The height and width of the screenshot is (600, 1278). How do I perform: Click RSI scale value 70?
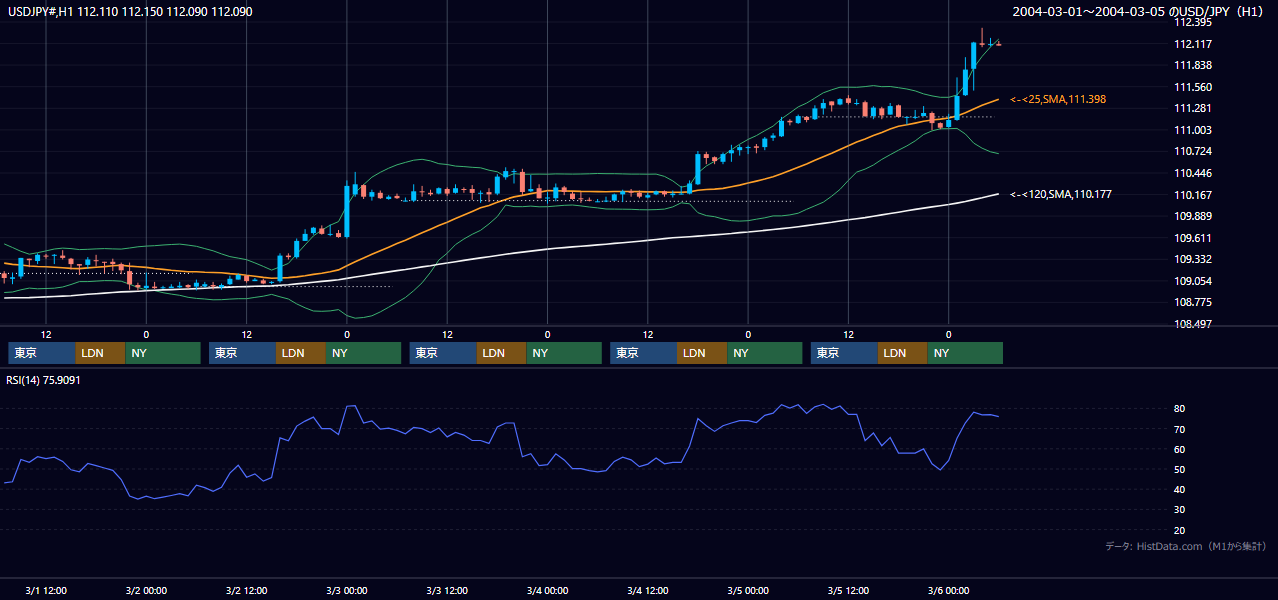(x=1180, y=429)
